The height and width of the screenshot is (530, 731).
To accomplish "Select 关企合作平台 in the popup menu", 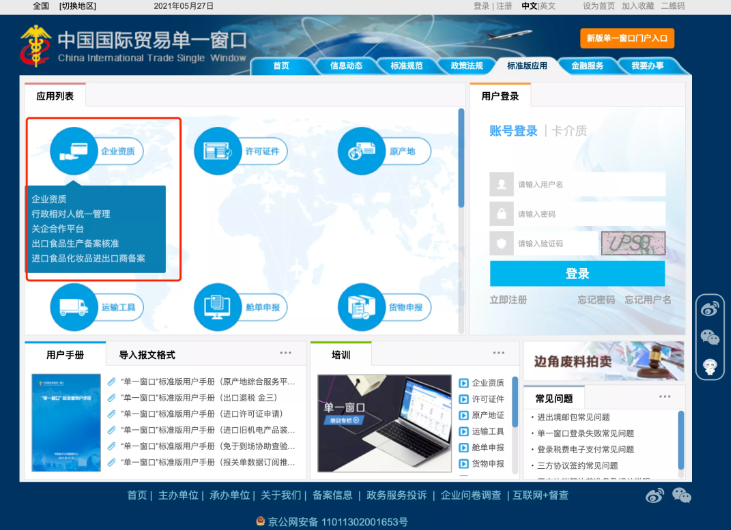I will coord(58,229).
